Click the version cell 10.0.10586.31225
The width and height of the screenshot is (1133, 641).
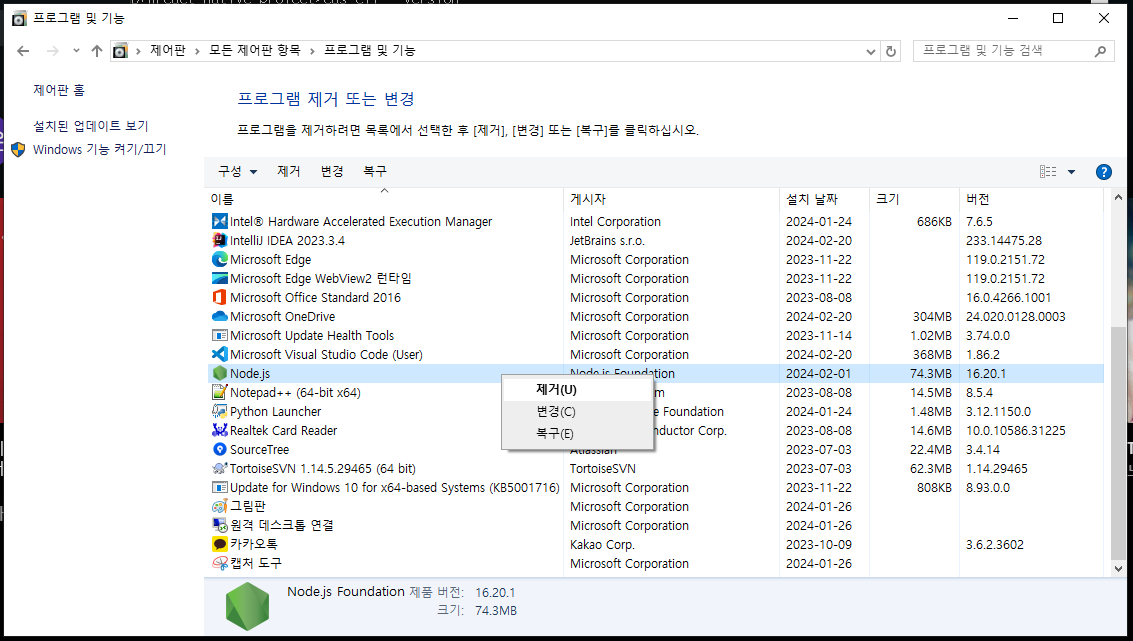(1015, 430)
